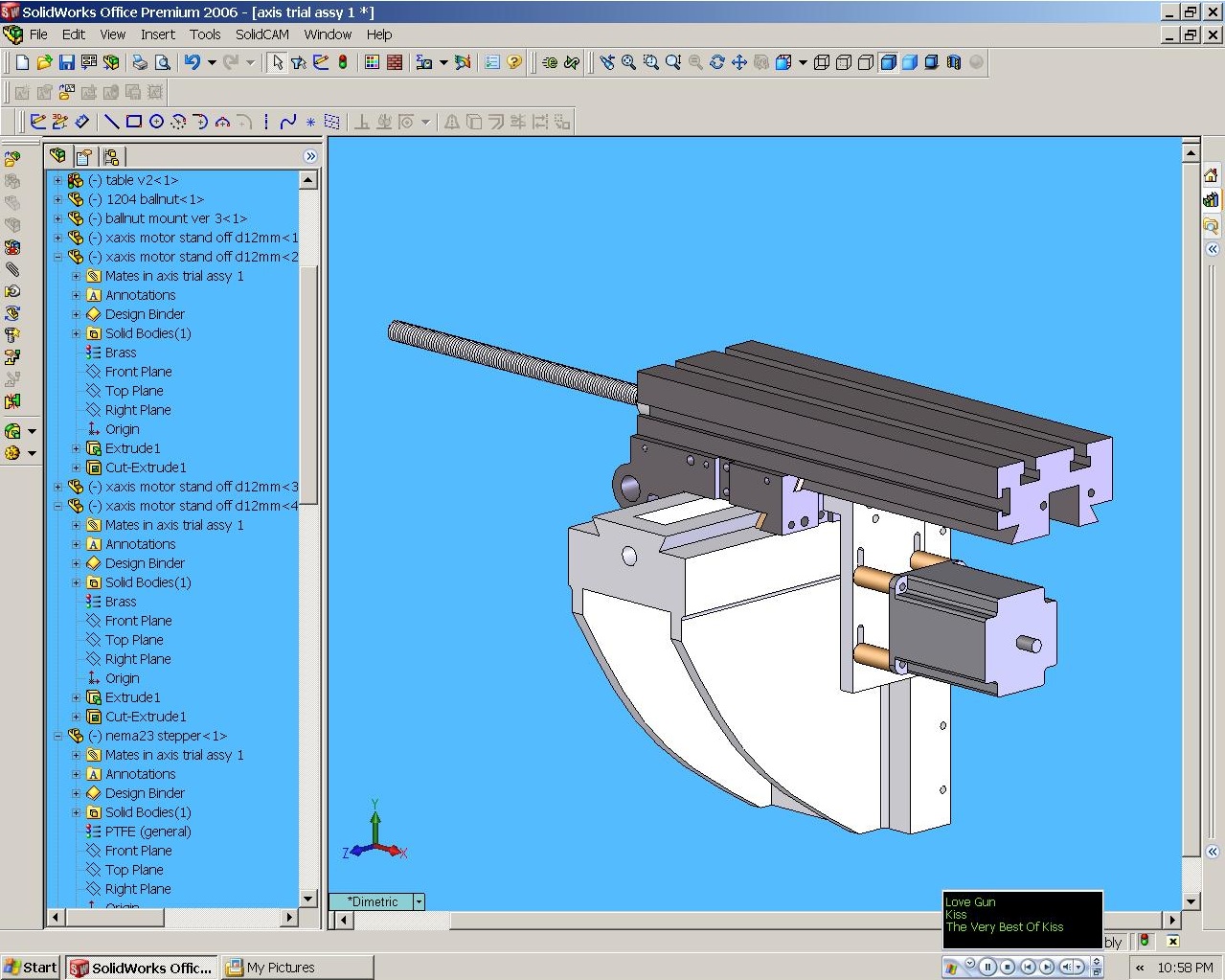Select the Circle sketch tool
Image resolution: width=1225 pixels, height=980 pixels.
(x=156, y=122)
